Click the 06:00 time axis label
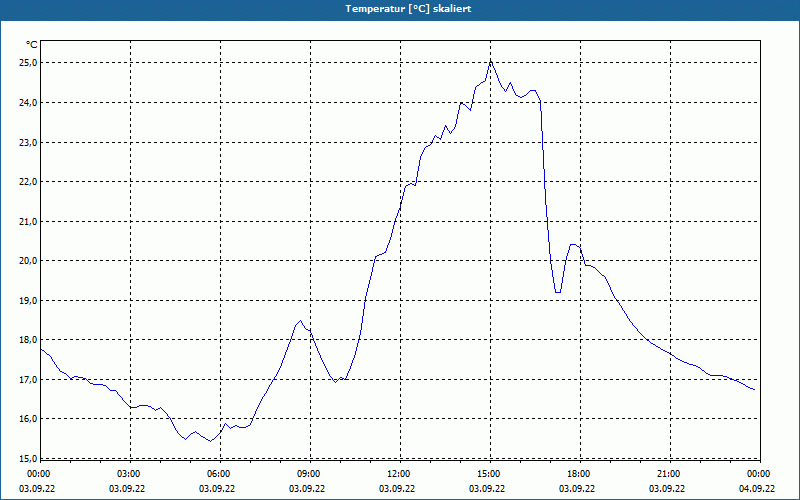 [x=218, y=474]
